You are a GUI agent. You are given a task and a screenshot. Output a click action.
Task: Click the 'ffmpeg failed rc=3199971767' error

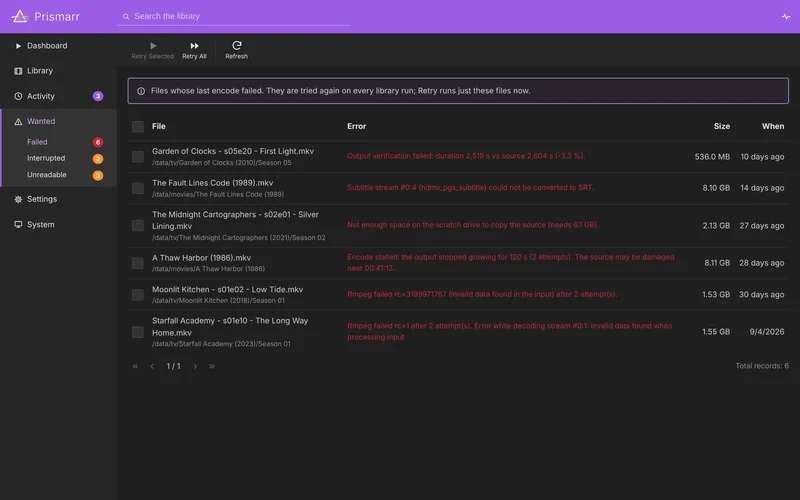483,294
